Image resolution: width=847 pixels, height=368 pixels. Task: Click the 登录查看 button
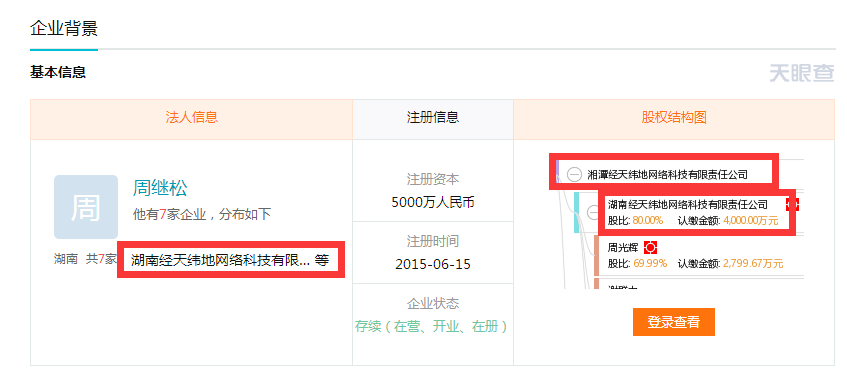point(674,322)
